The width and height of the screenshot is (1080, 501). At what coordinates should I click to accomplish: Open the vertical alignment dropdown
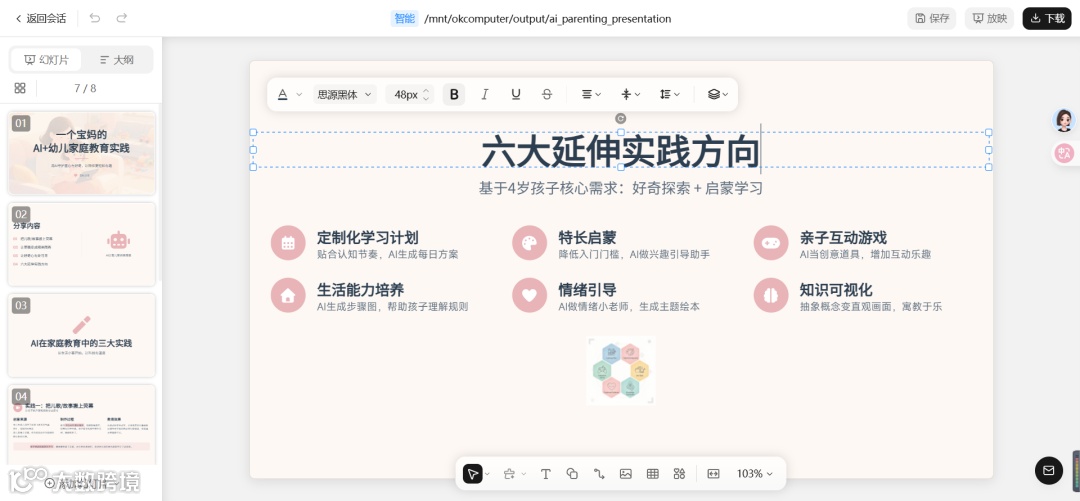tap(630, 94)
